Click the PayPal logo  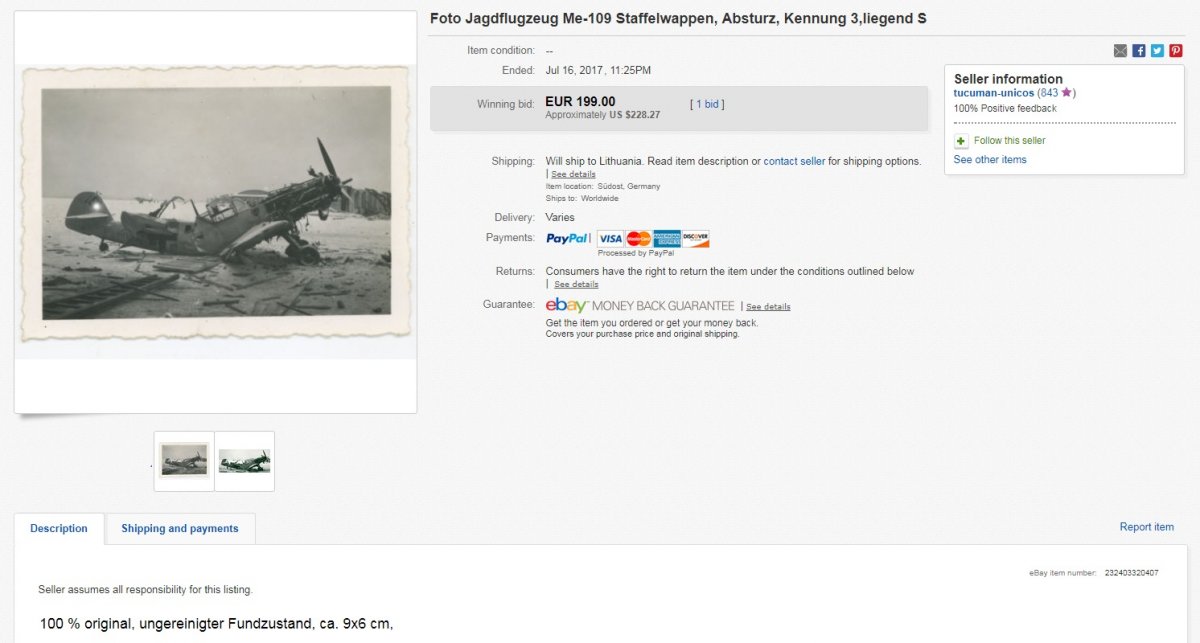(567, 238)
